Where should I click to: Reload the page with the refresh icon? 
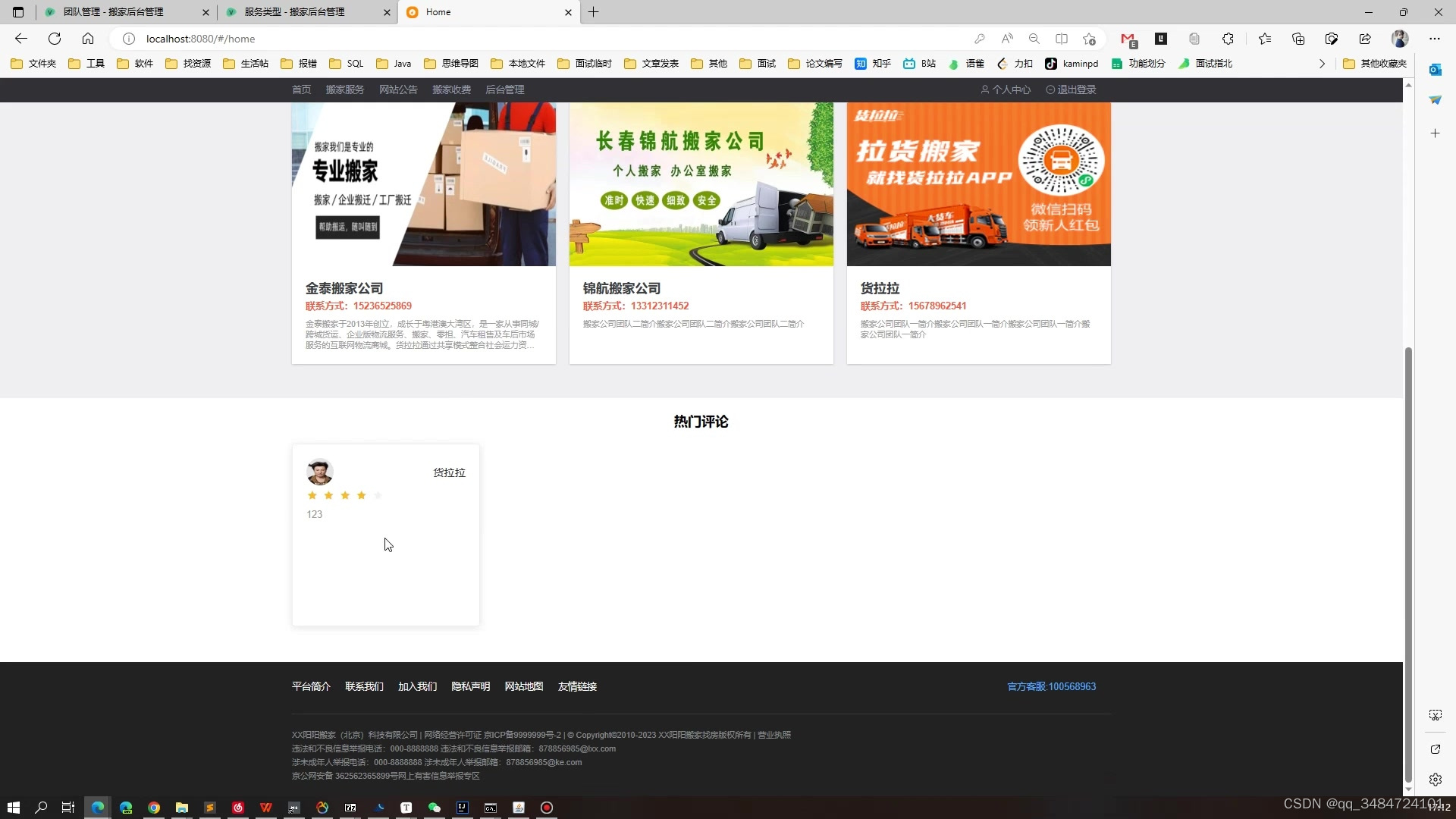point(55,39)
